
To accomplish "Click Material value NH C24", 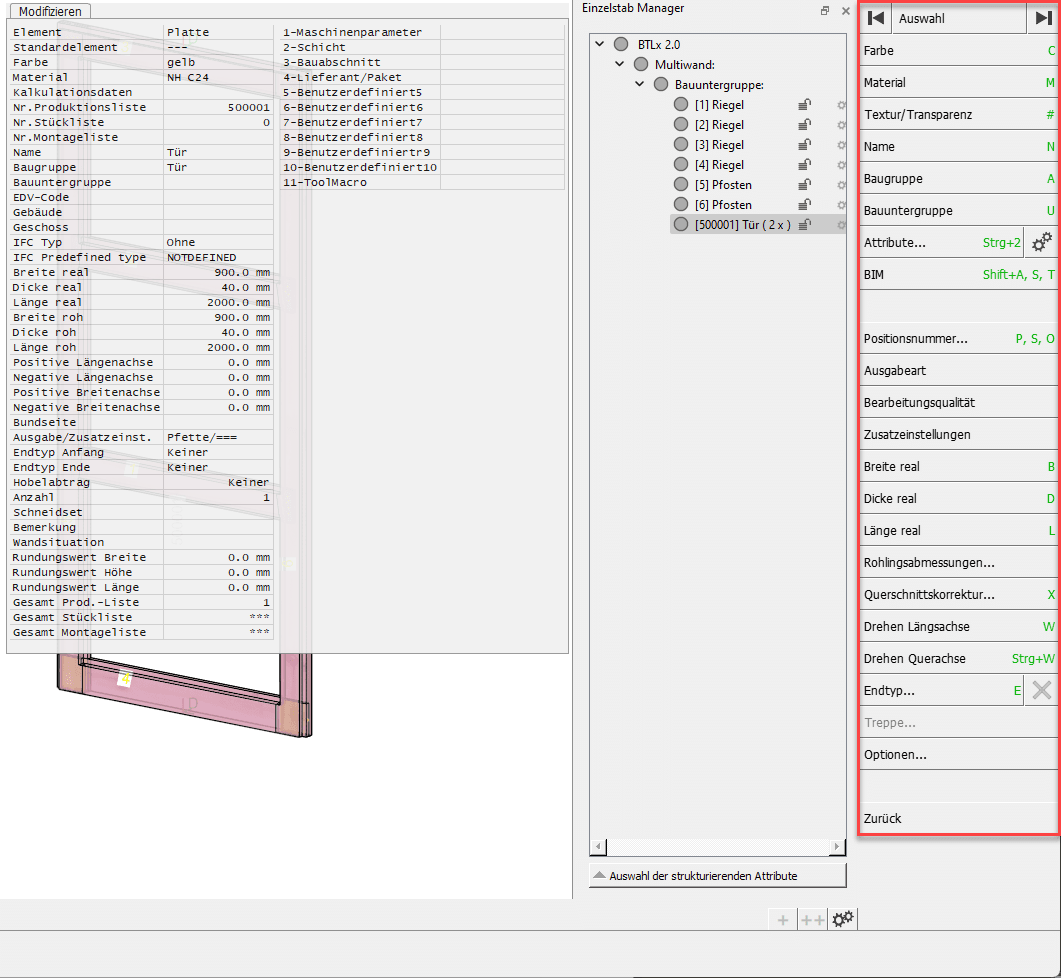I will click(x=188, y=77).
